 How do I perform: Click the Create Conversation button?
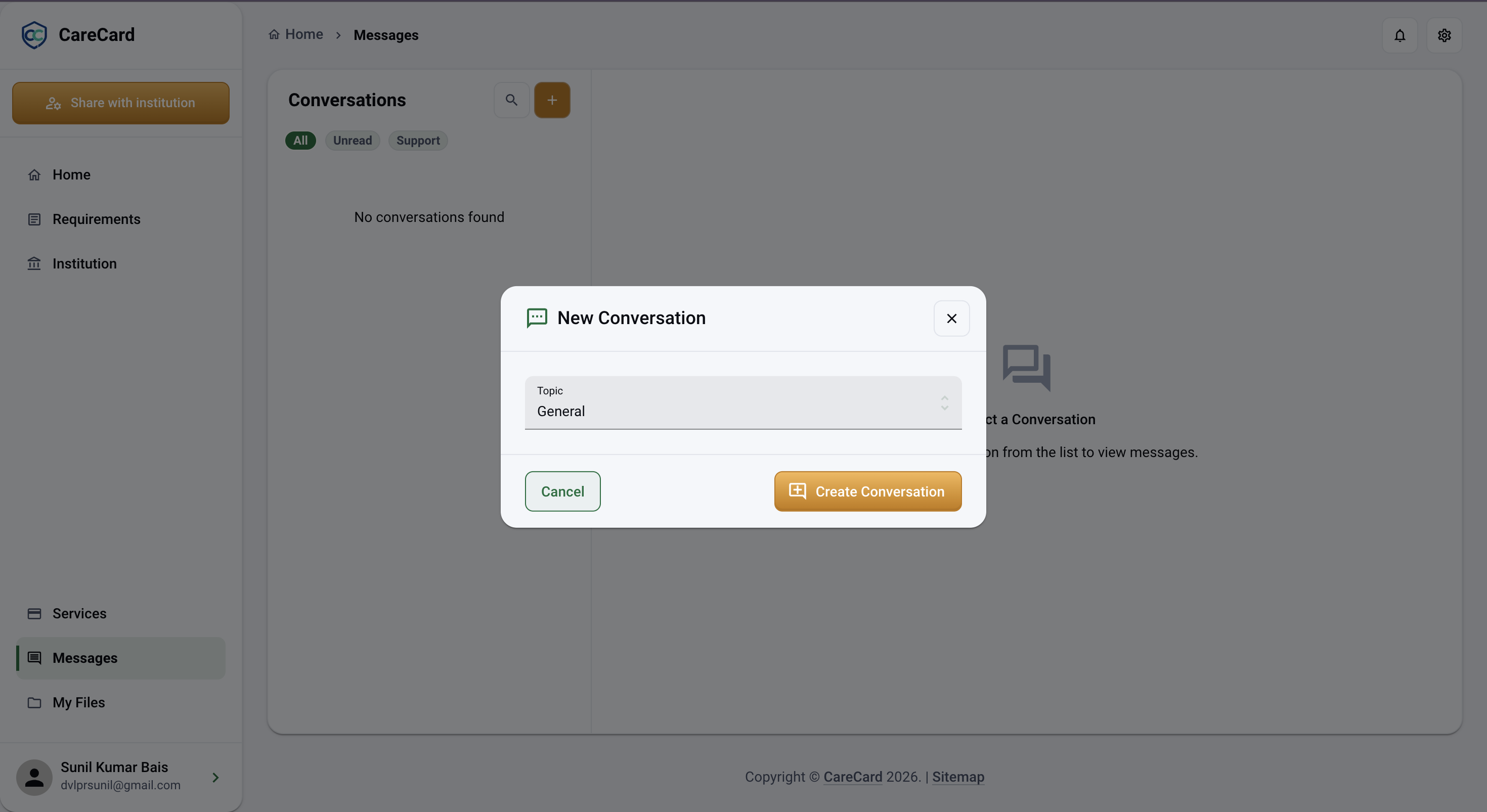click(x=867, y=491)
